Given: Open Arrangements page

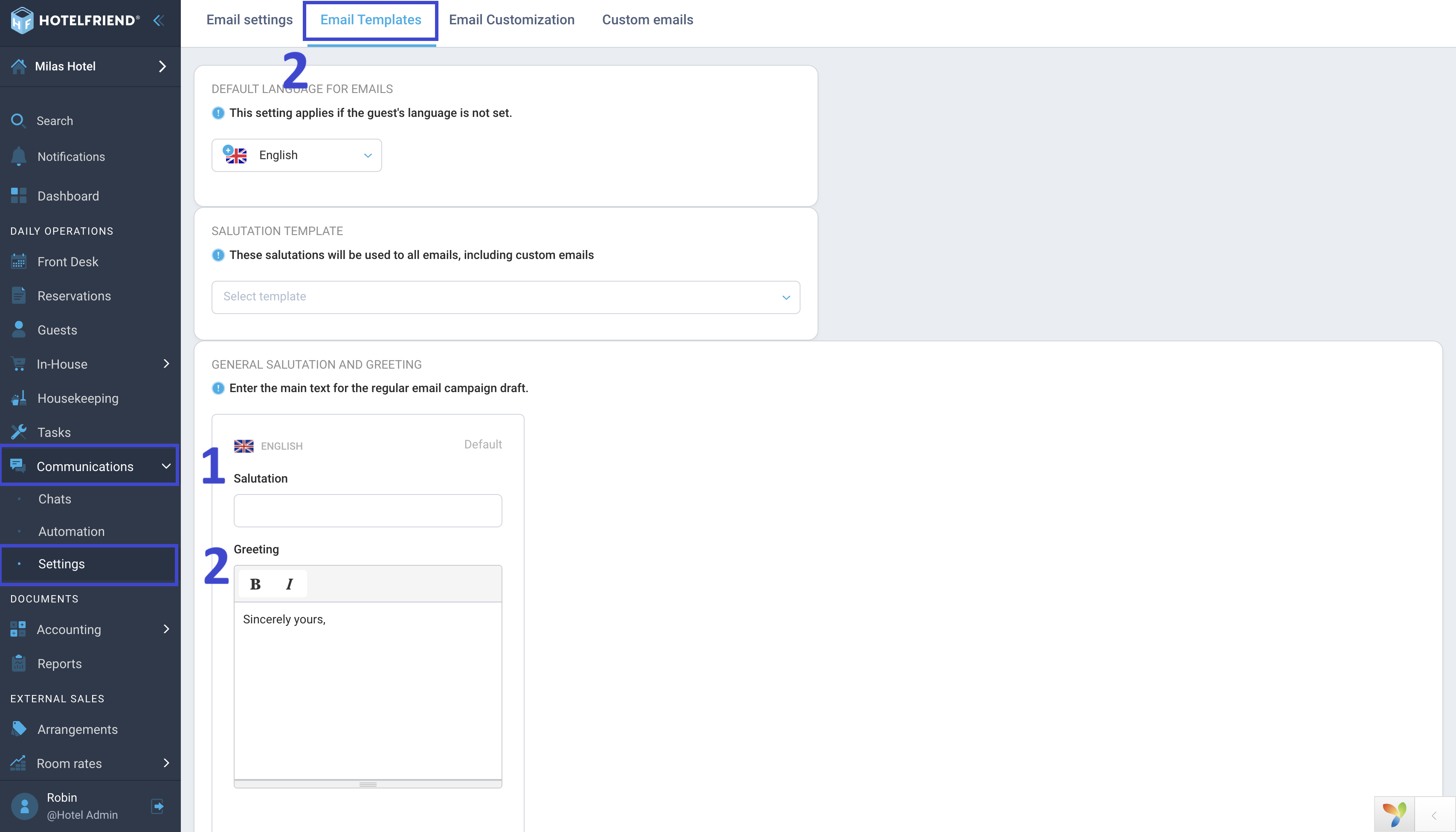Looking at the screenshot, I should click(77, 729).
